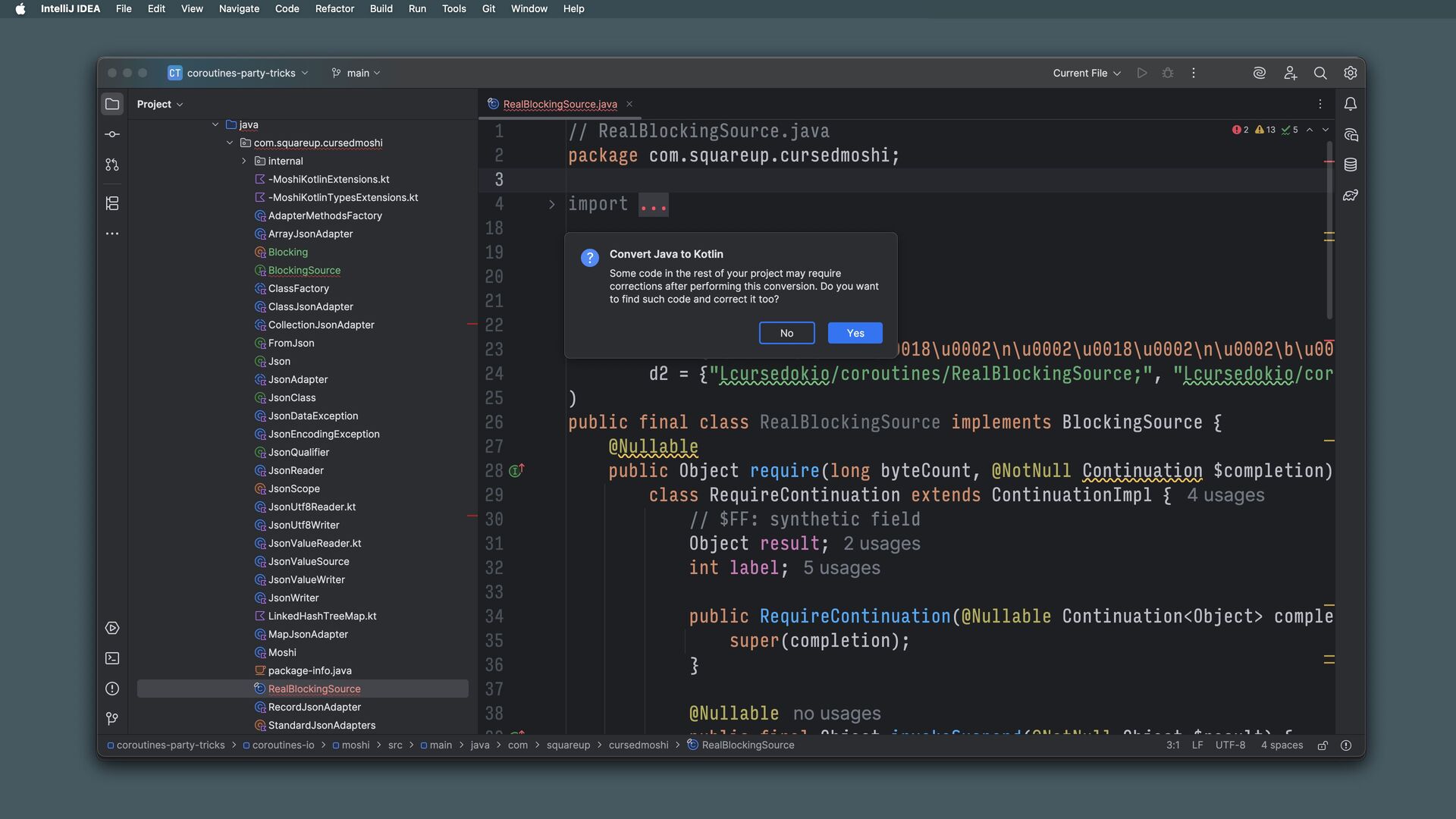Open the Database tool window icon

pyautogui.click(x=1351, y=165)
